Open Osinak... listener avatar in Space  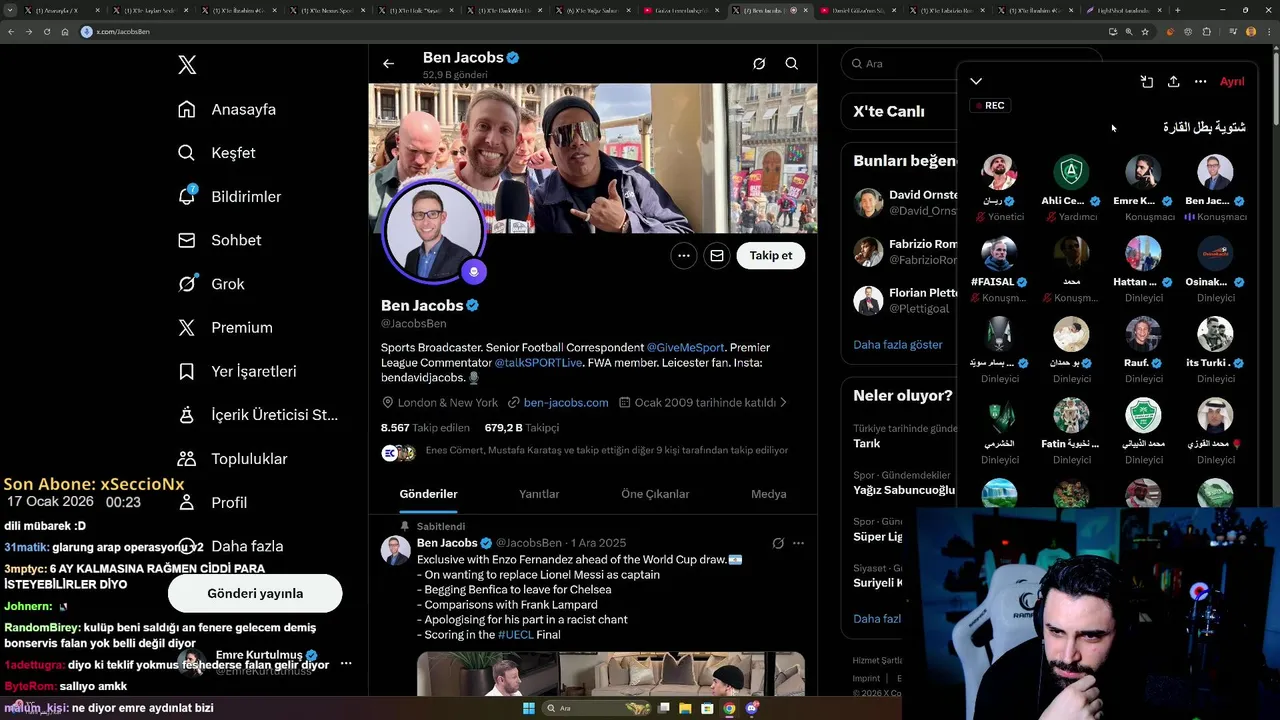coord(1215,254)
